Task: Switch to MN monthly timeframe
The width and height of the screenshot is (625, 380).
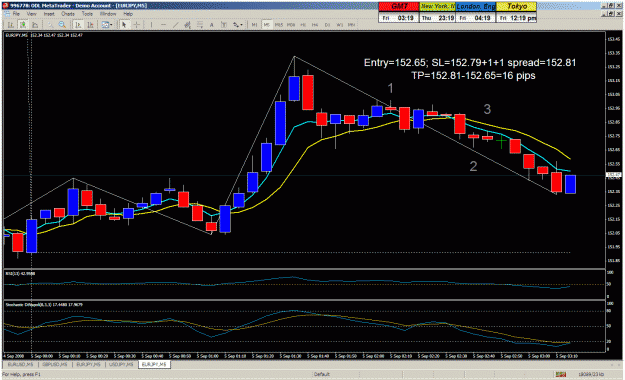Action: 352,25
